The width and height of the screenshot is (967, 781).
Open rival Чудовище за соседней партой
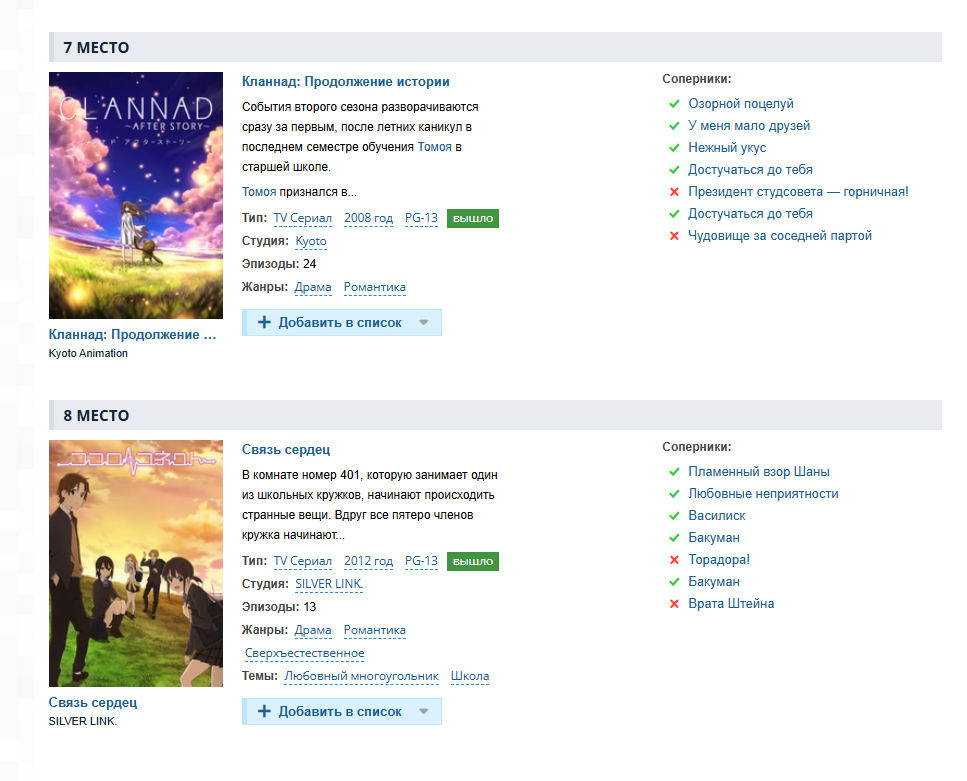point(780,236)
